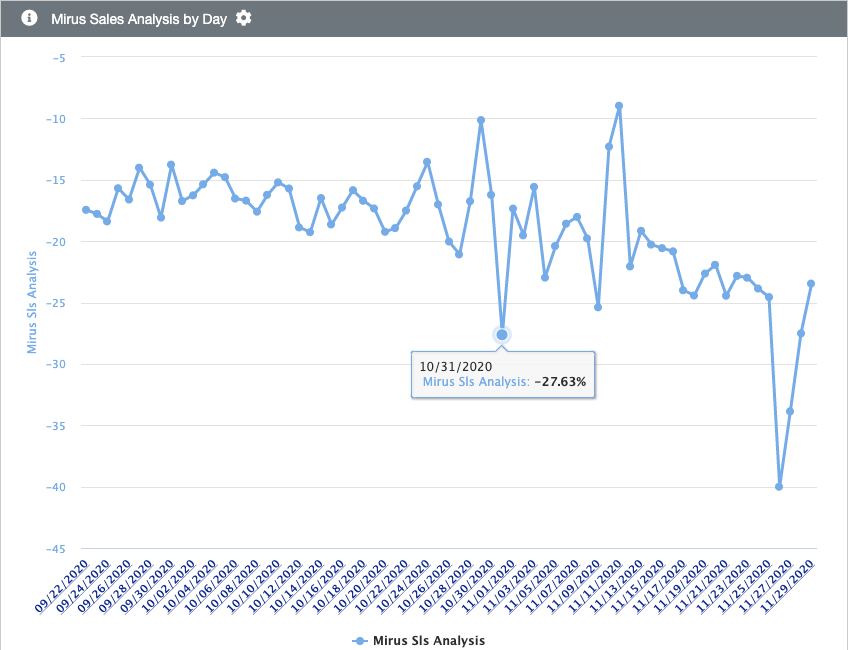Click the 11/01/2020 date on the axis

tap(488, 587)
